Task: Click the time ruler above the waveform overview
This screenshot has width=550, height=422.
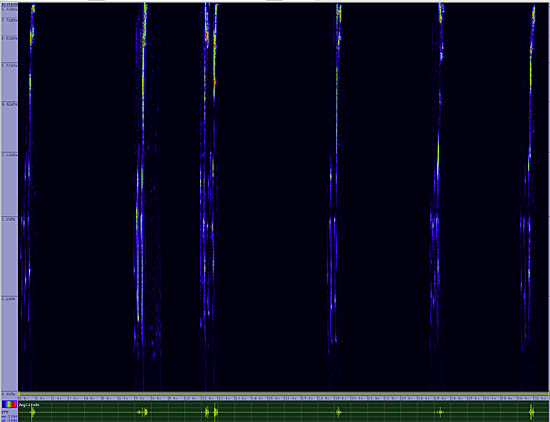Action: [x=284, y=398]
